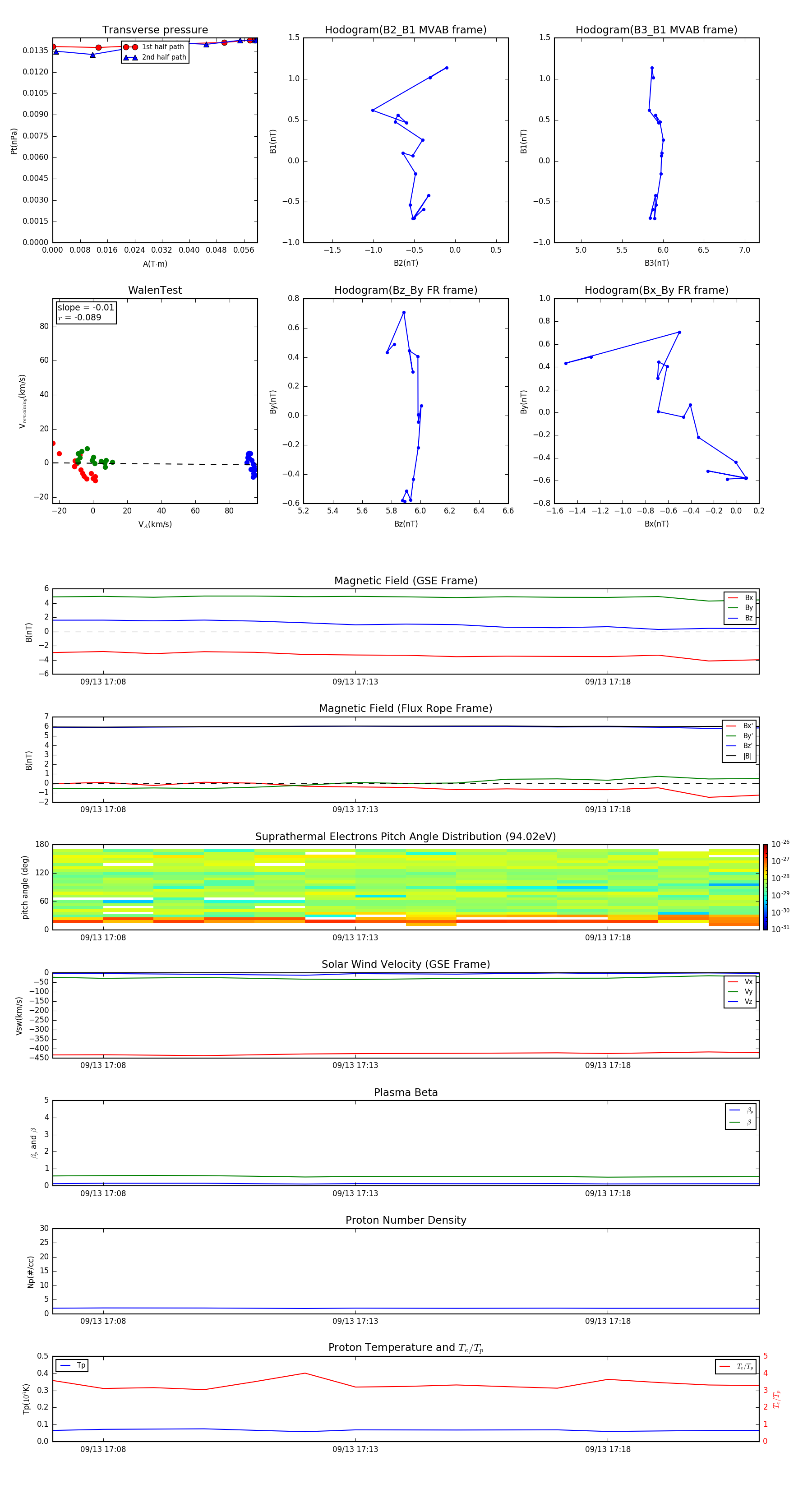The image size is (812, 1489).
Task: Click '09/13 17:13' tick on GSE magnetic field plot
Action: [x=355, y=682]
